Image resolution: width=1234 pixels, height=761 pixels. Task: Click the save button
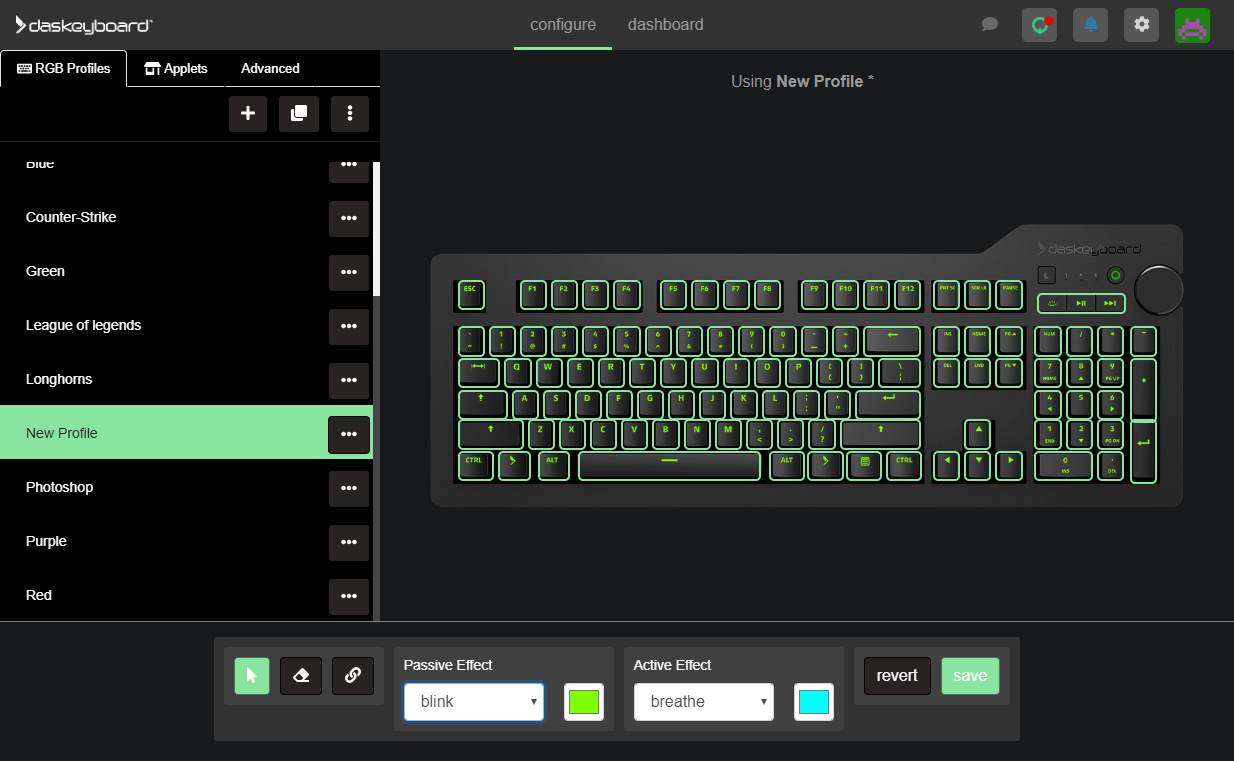[970, 676]
